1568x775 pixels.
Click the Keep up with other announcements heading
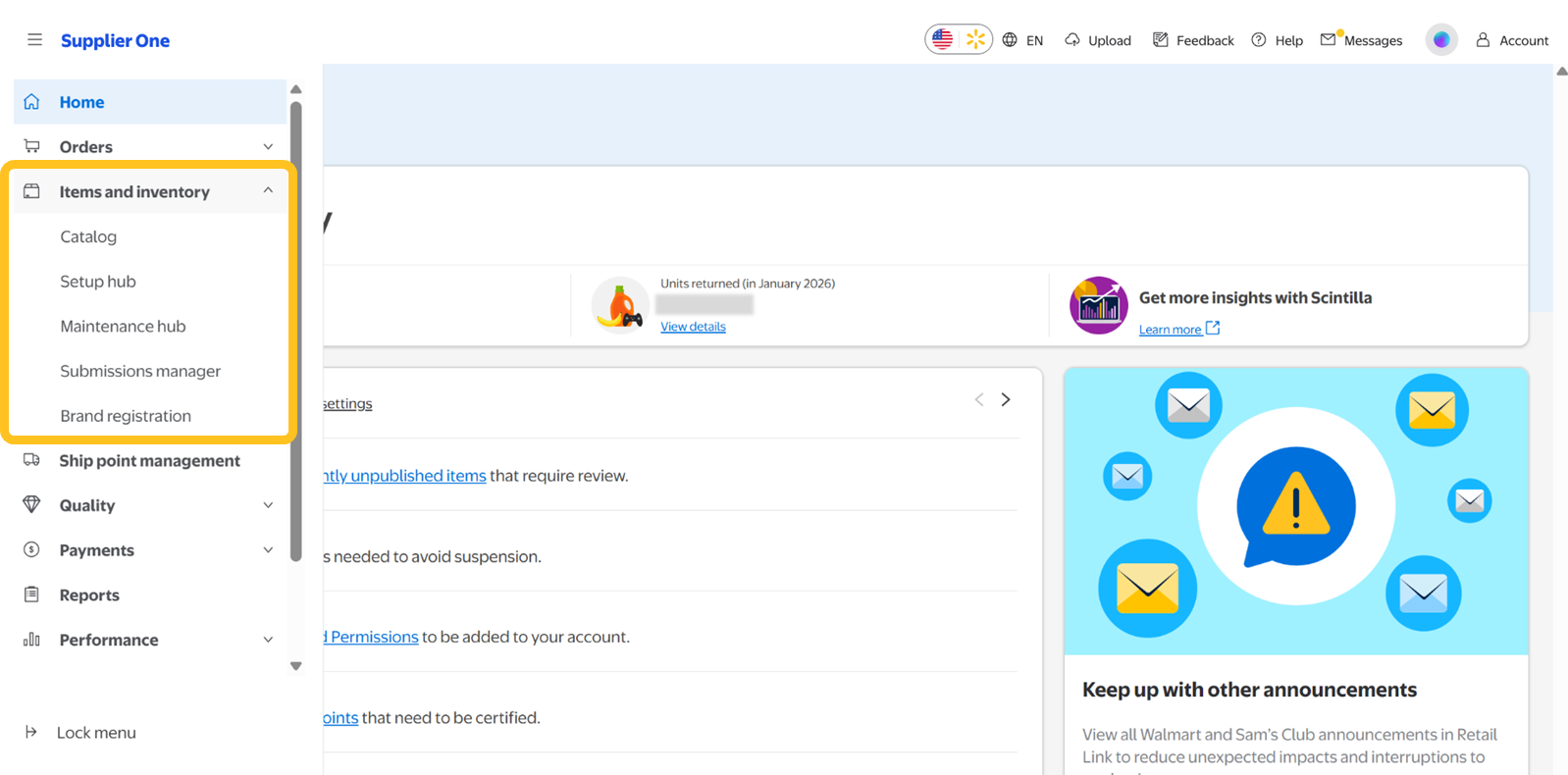point(1249,690)
